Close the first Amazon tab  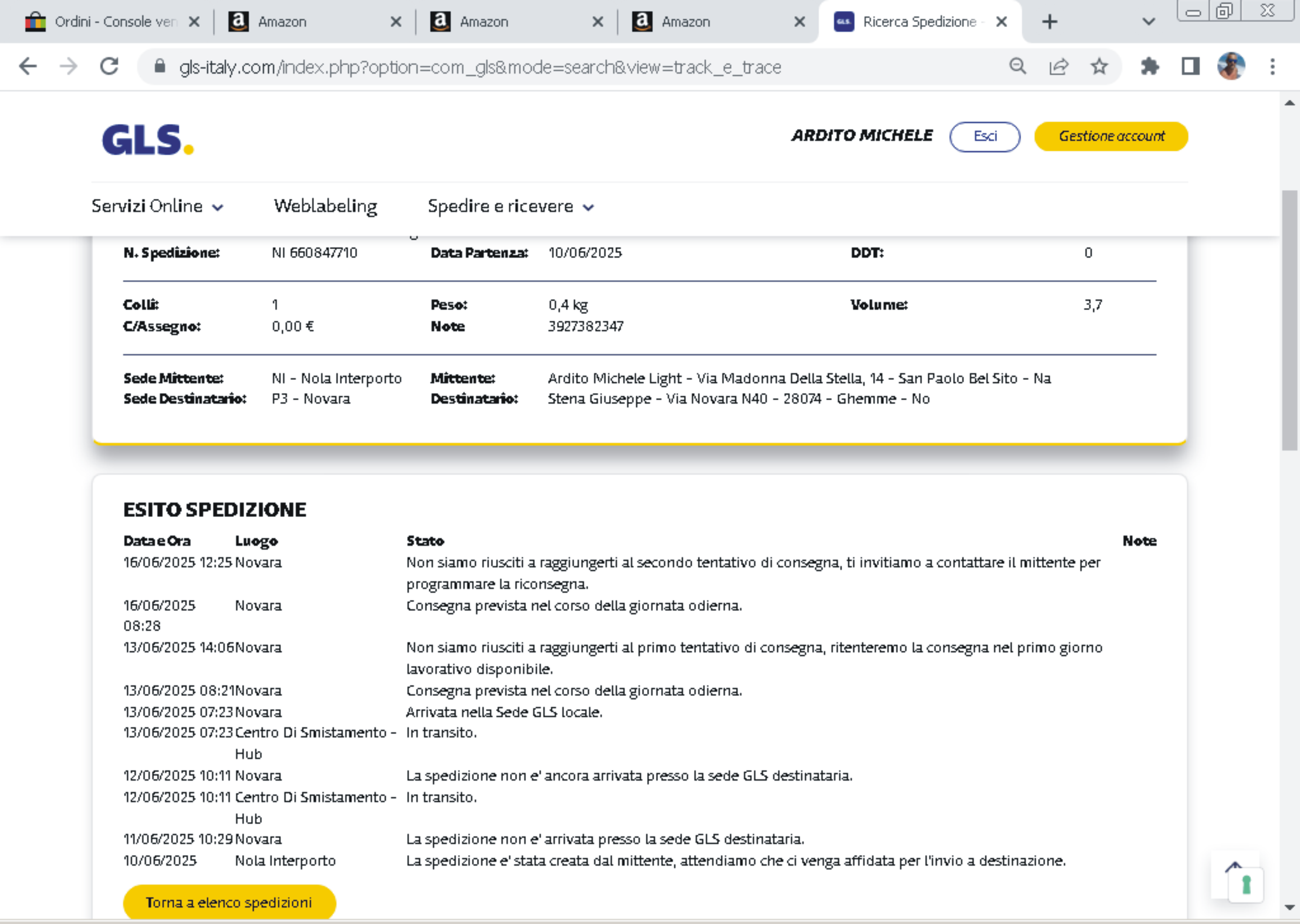pos(396,21)
